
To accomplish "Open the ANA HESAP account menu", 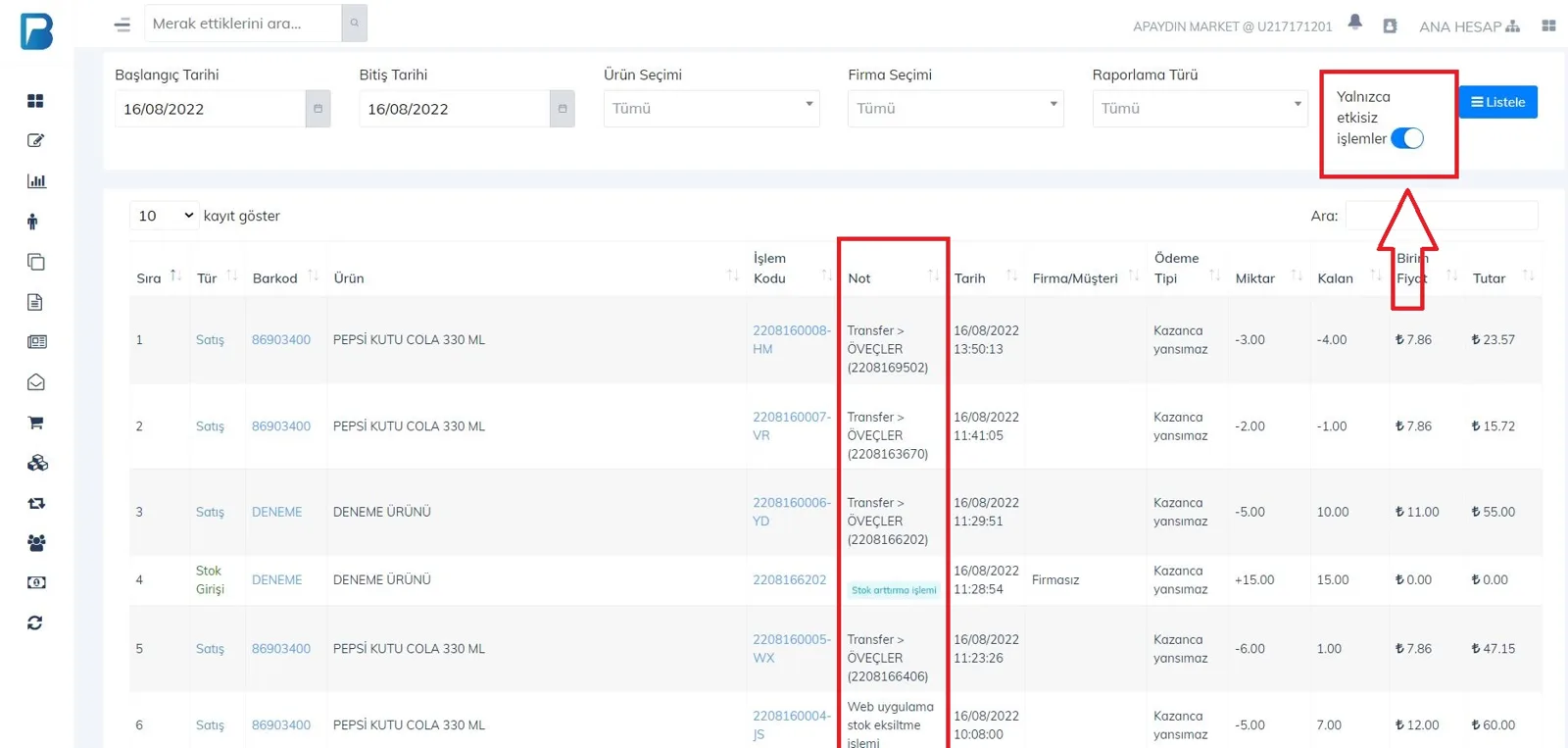I will click(1469, 26).
